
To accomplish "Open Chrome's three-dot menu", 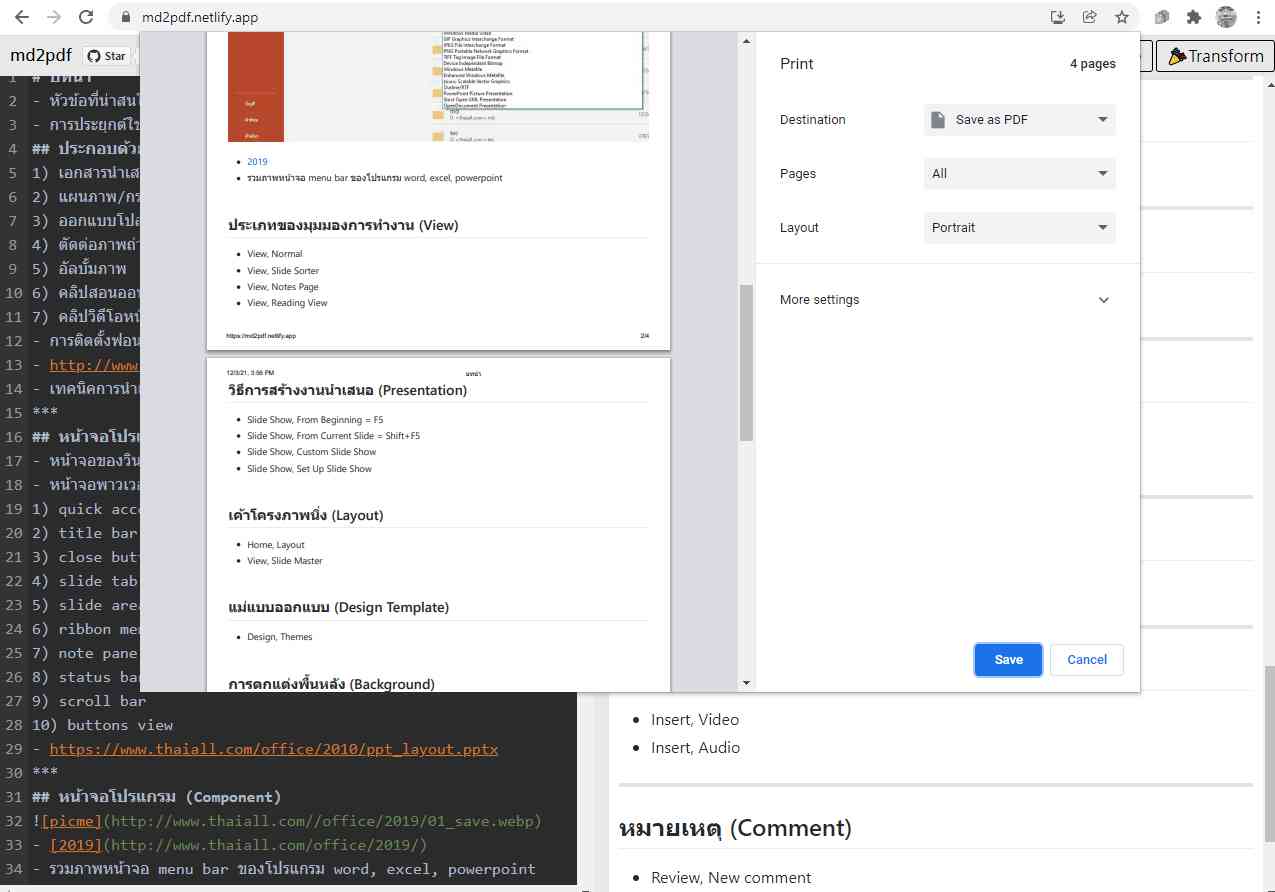I will click(x=1258, y=17).
